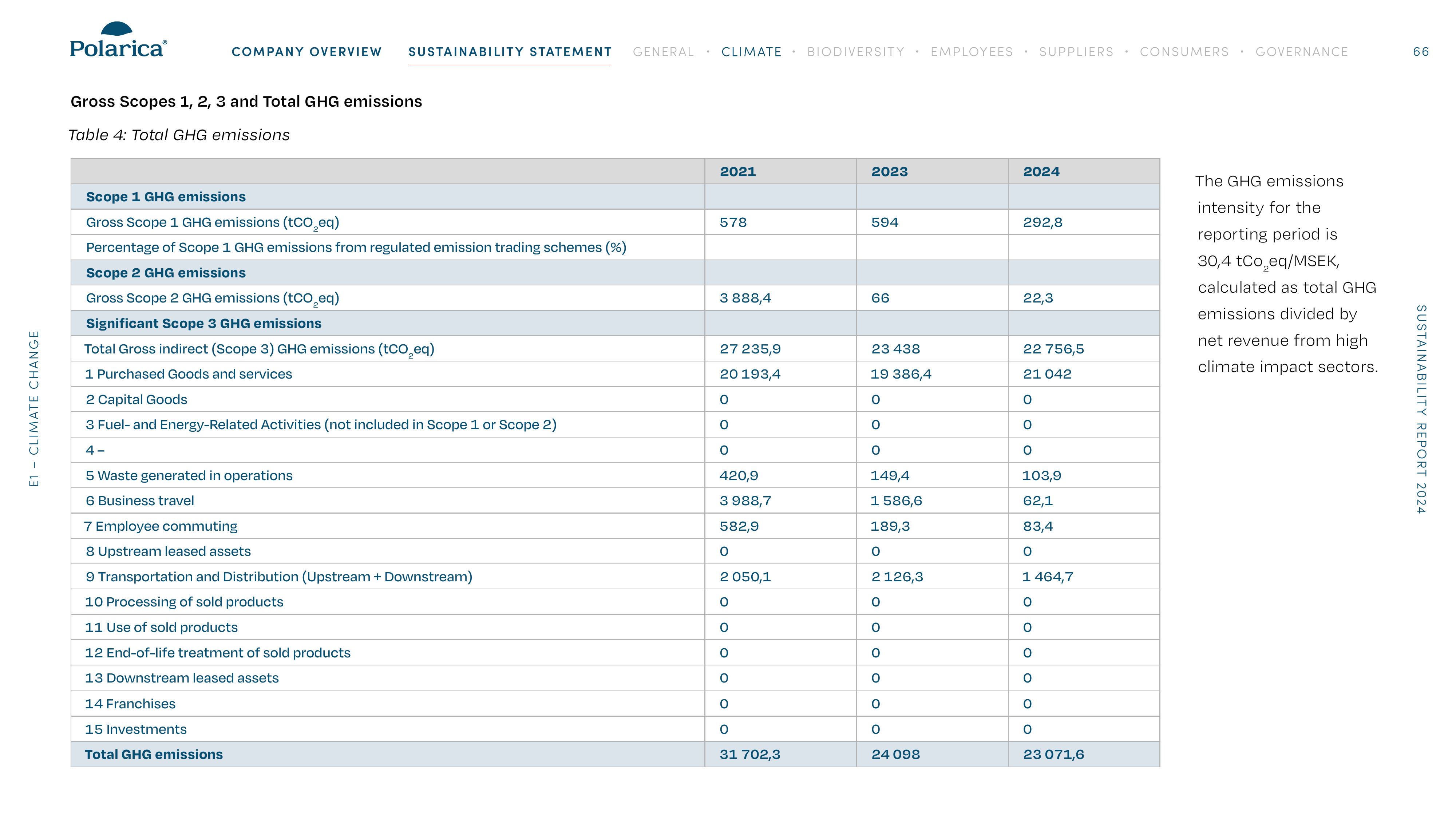Click the 'E1 – Climate Change' side label
This screenshot has height=819, width=1456.
click(x=34, y=409)
